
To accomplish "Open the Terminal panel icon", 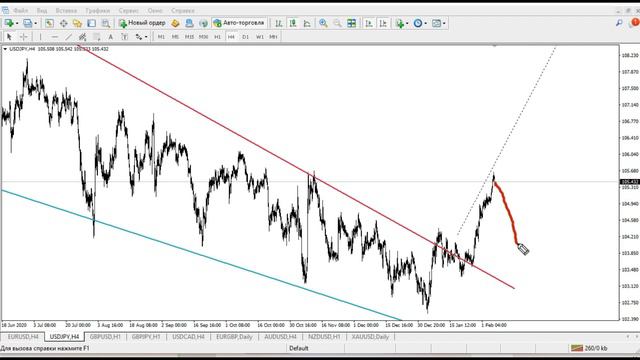I will 91,23.
